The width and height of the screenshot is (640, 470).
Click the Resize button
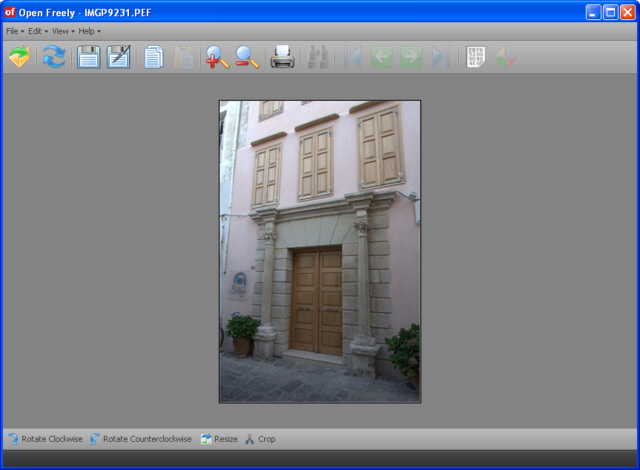(219, 439)
